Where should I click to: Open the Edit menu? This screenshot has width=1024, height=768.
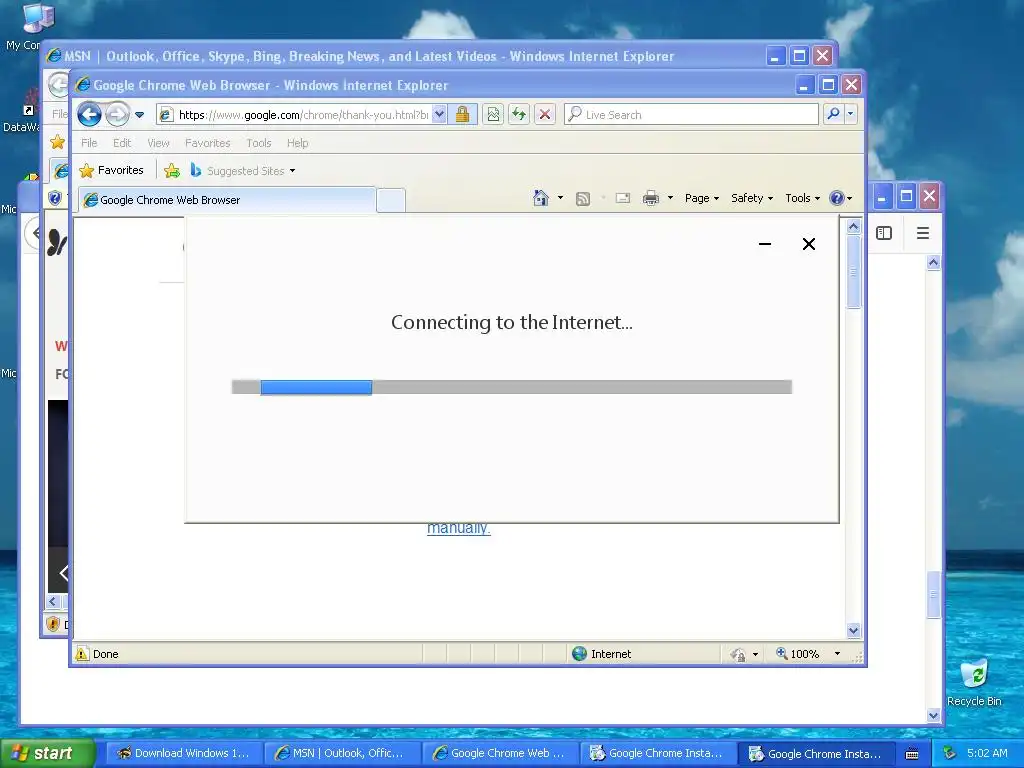(122, 143)
